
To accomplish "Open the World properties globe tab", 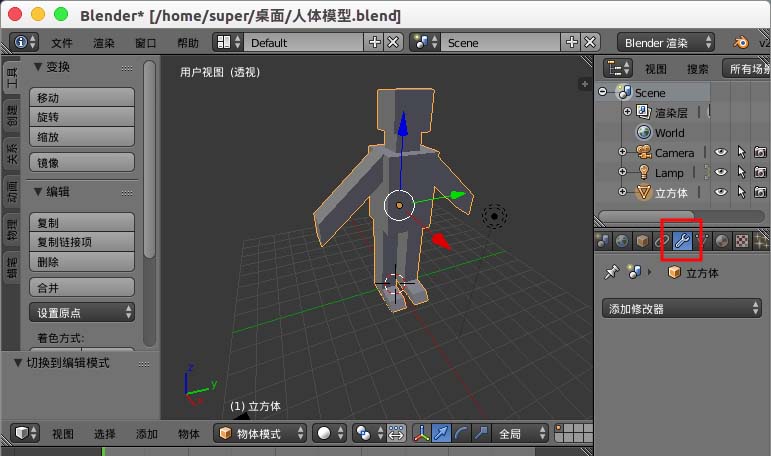I will pyautogui.click(x=622, y=241).
